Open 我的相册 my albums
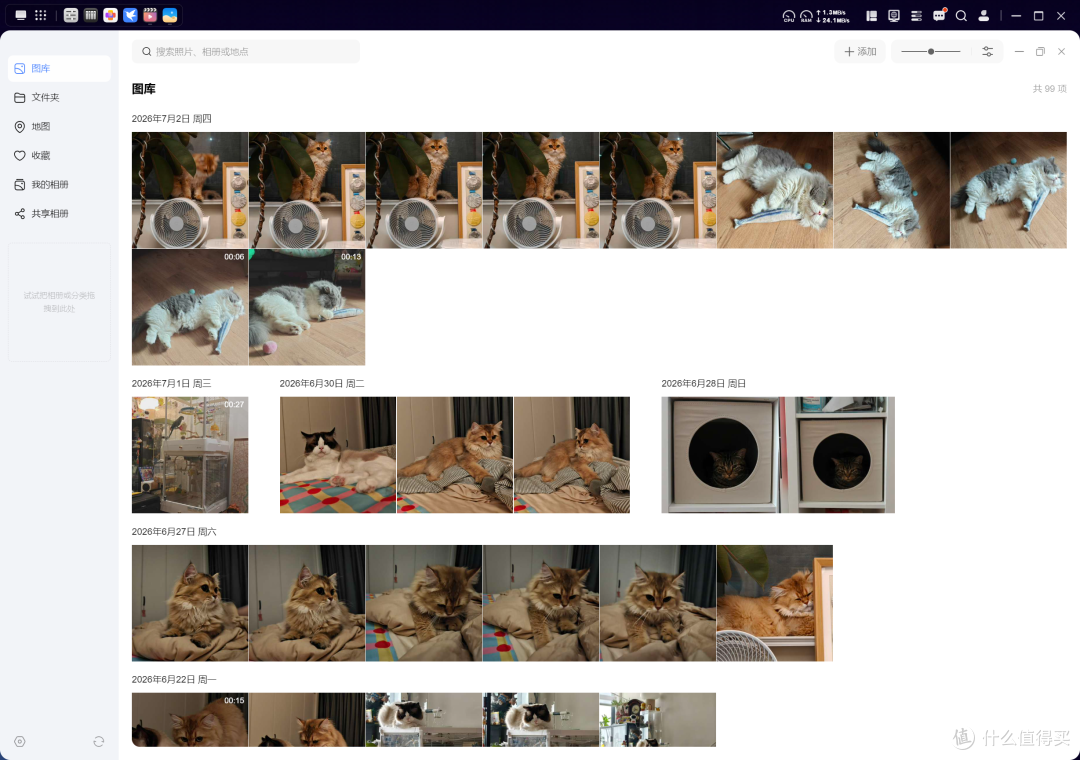This screenshot has width=1080, height=760. 59,184
